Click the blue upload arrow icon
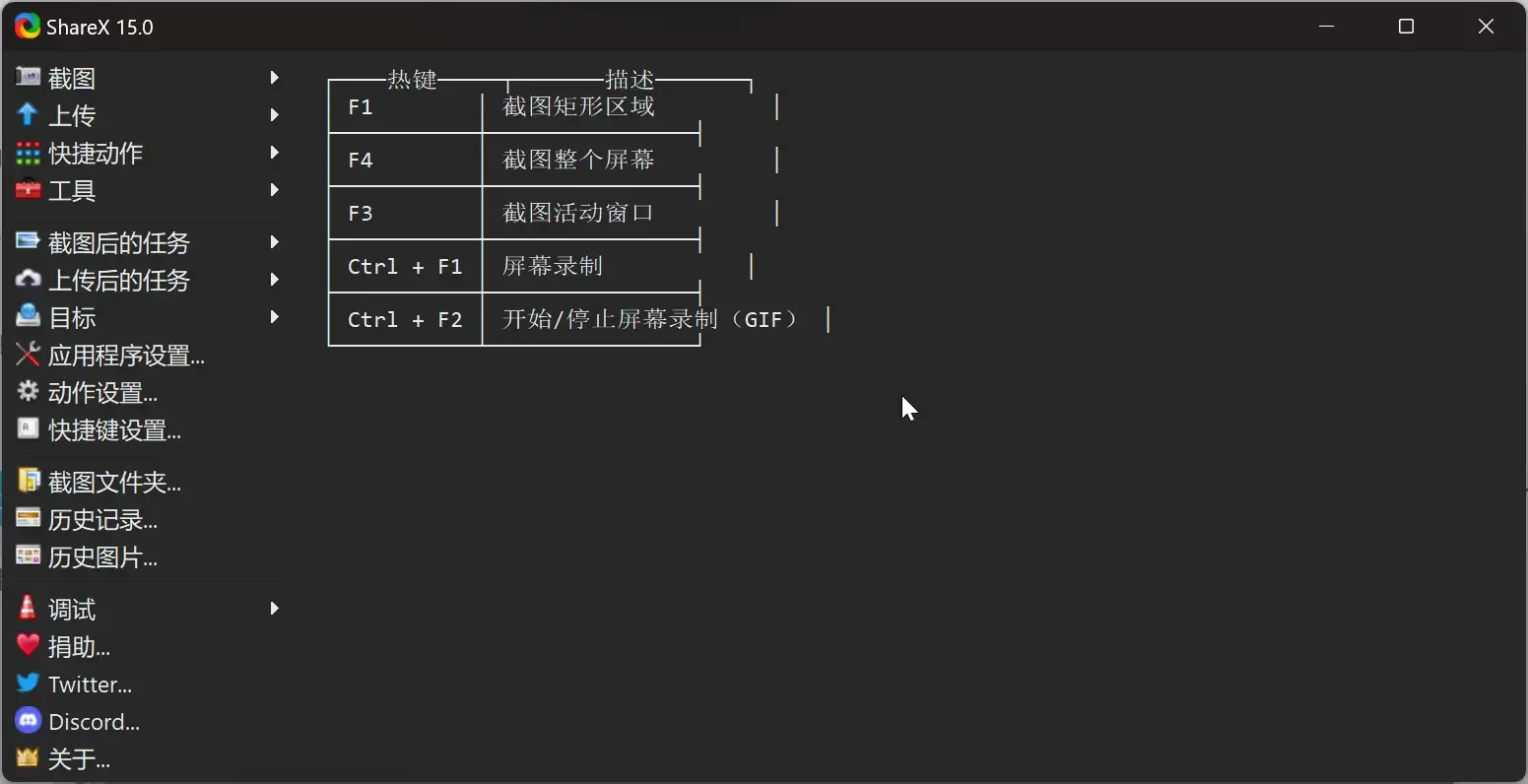Image resolution: width=1528 pixels, height=784 pixels. [28, 114]
